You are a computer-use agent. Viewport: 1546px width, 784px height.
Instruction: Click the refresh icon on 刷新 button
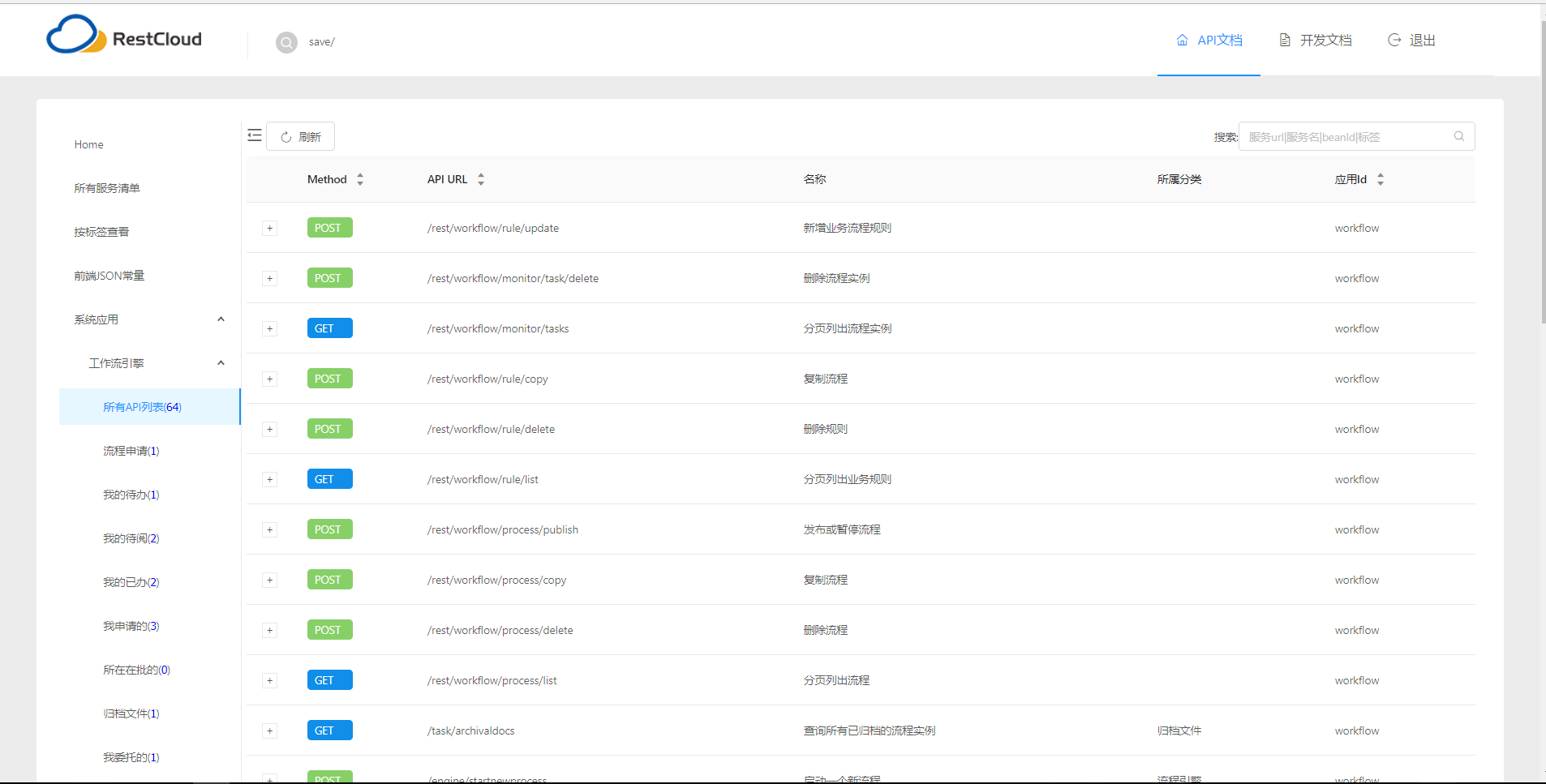286,136
